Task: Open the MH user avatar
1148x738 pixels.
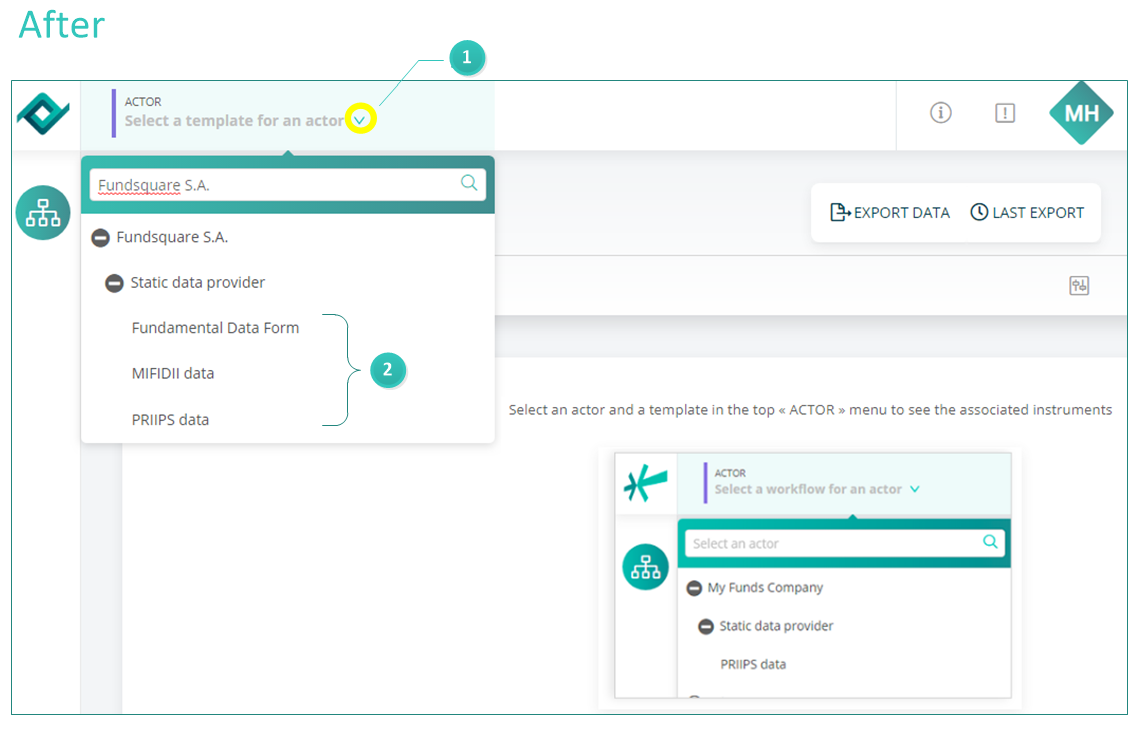Action: [1081, 113]
